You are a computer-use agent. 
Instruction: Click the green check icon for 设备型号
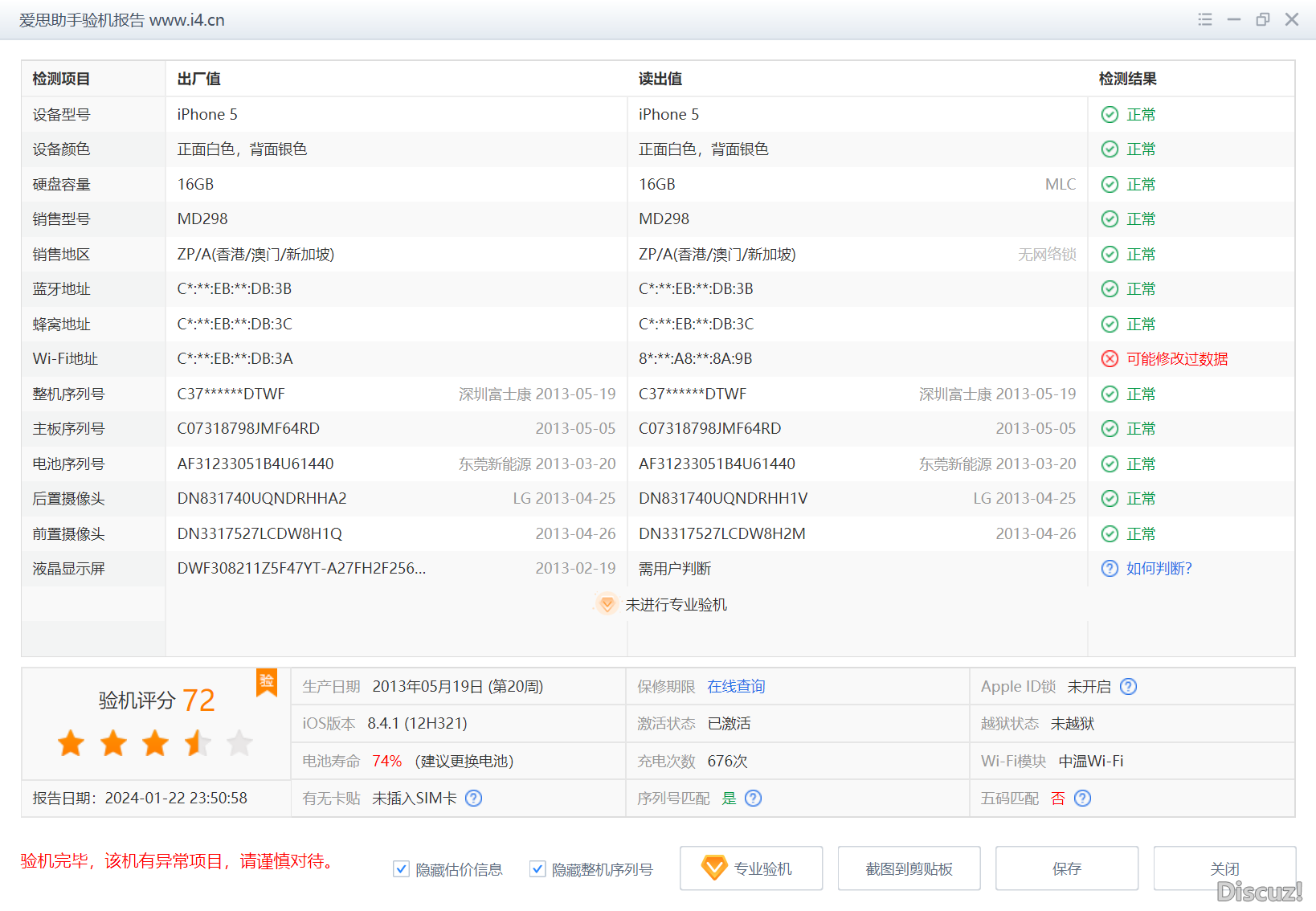[x=1110, y=115]
